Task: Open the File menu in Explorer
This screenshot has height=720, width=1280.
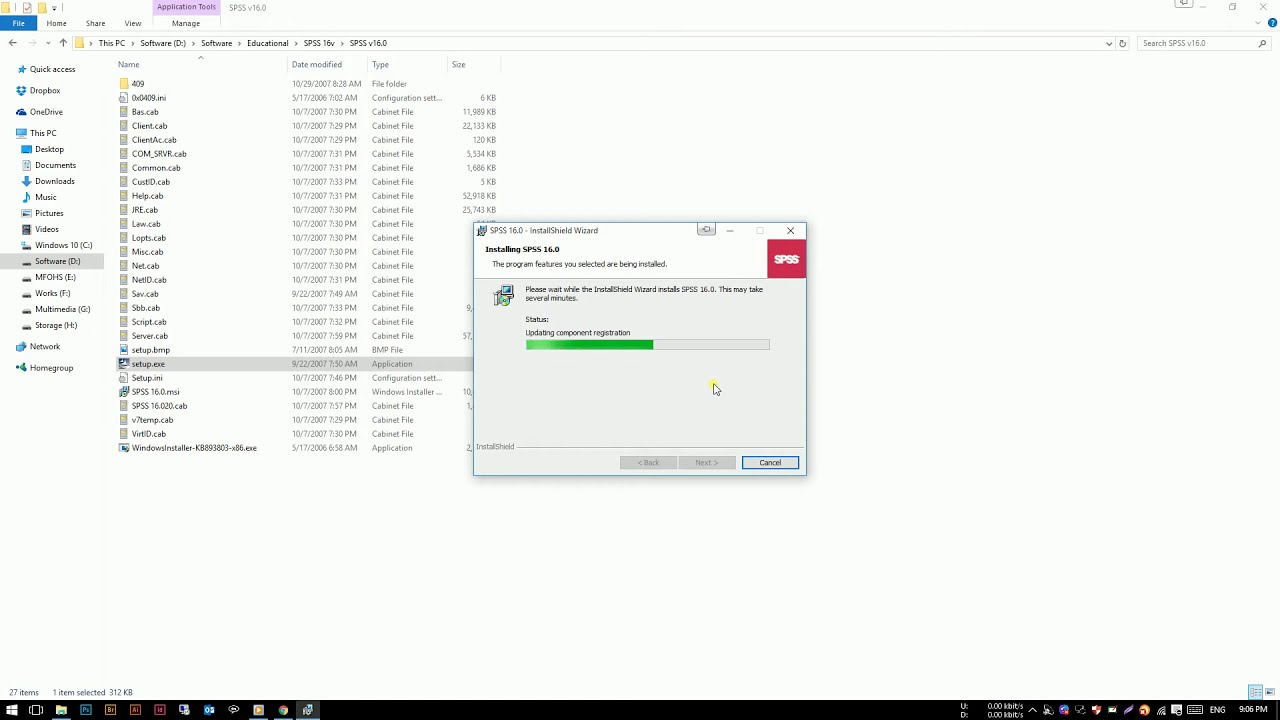Action: [19, 23]
